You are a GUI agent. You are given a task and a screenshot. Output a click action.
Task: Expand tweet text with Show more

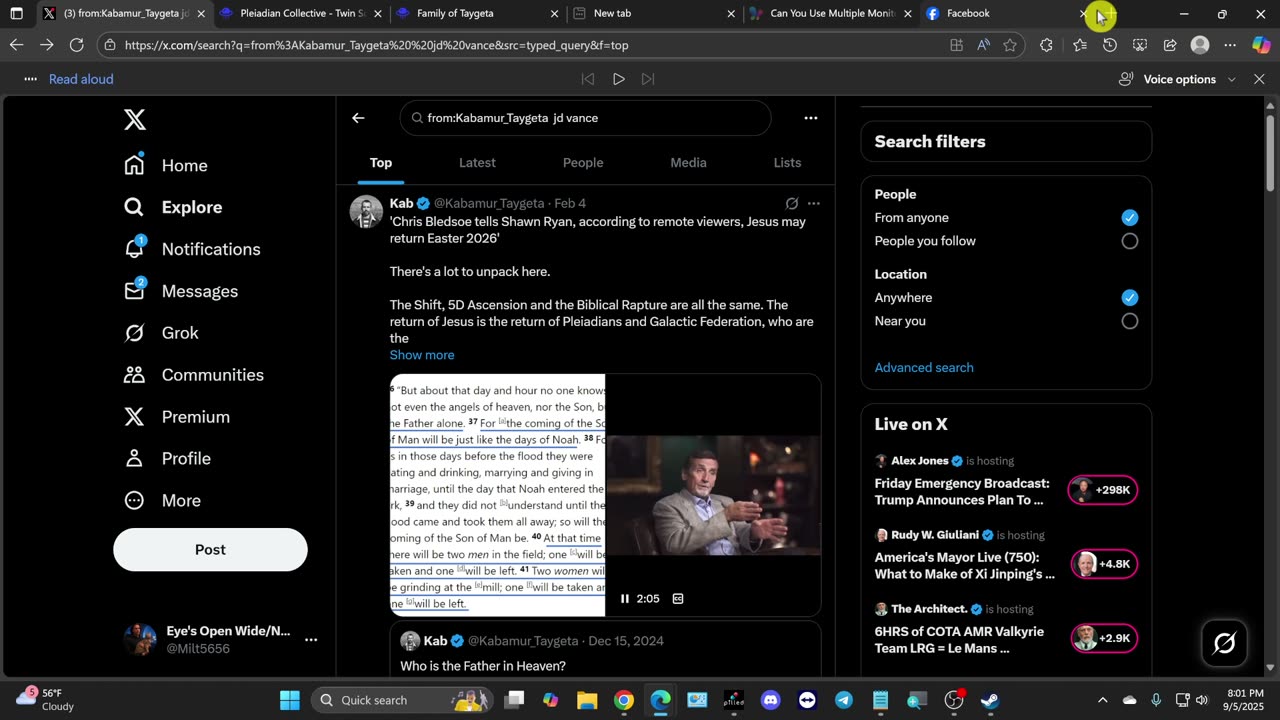pos(422,355)
